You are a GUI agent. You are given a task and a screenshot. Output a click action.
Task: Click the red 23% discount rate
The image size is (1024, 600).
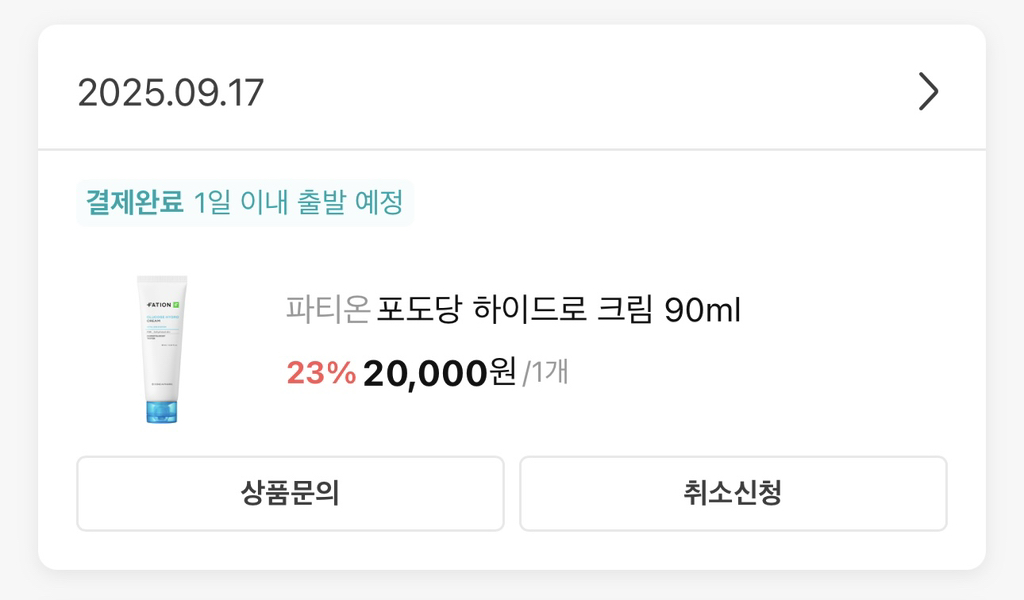(321, 373)
